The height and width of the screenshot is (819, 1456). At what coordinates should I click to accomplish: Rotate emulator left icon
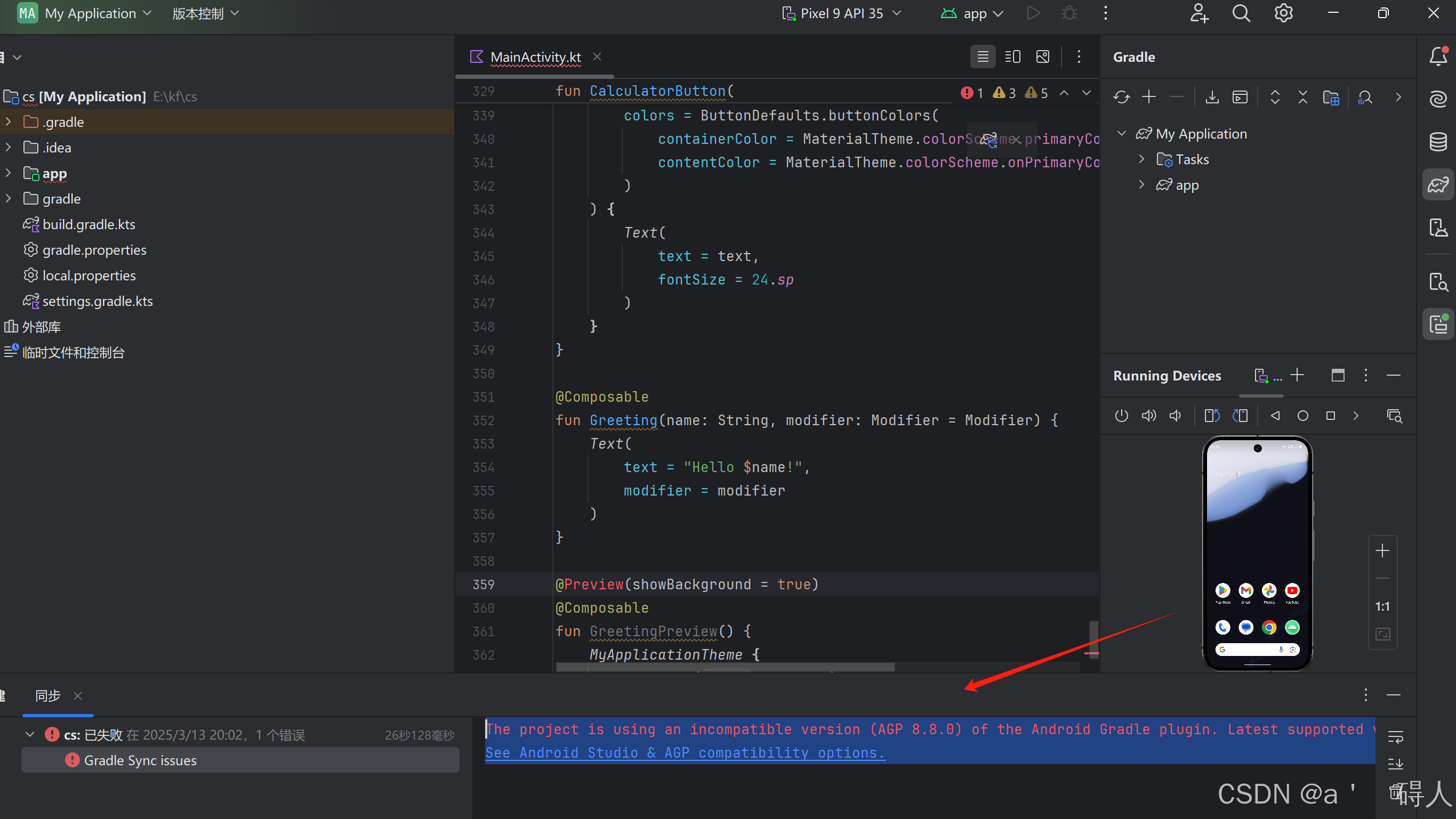[x=1212, y=416]
